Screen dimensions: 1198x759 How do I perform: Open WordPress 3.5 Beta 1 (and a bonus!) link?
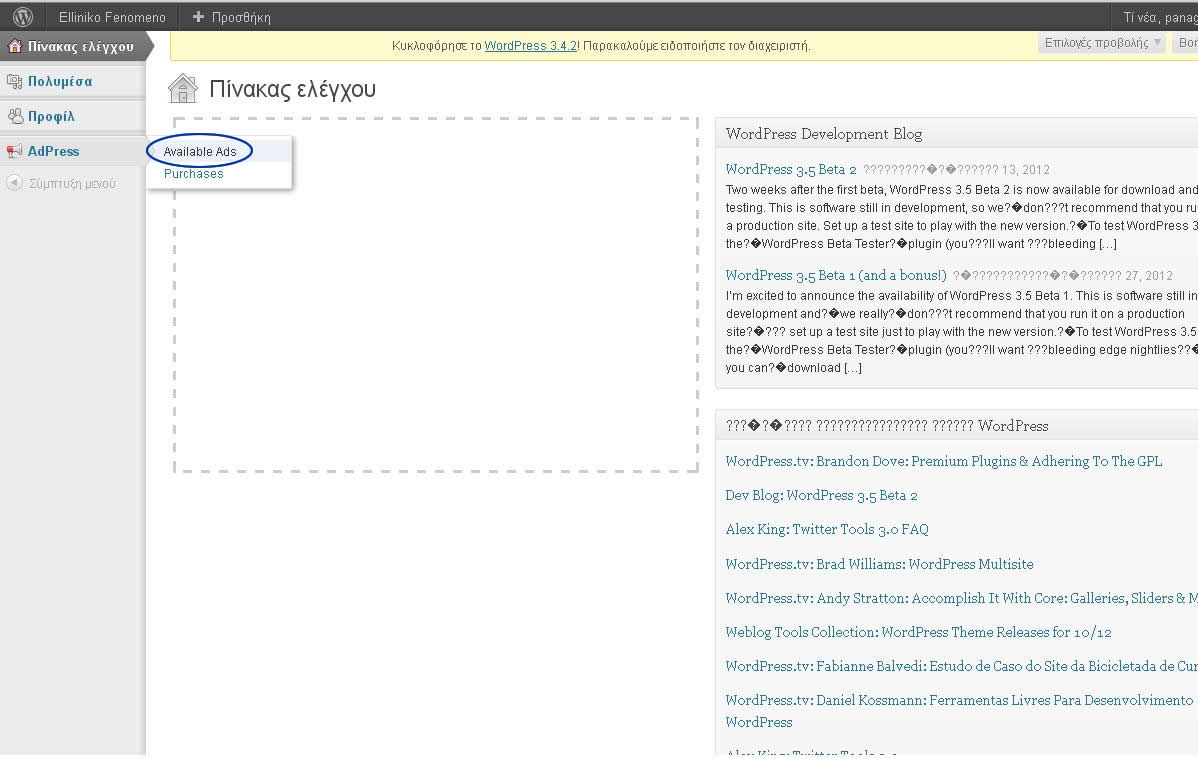835,275
